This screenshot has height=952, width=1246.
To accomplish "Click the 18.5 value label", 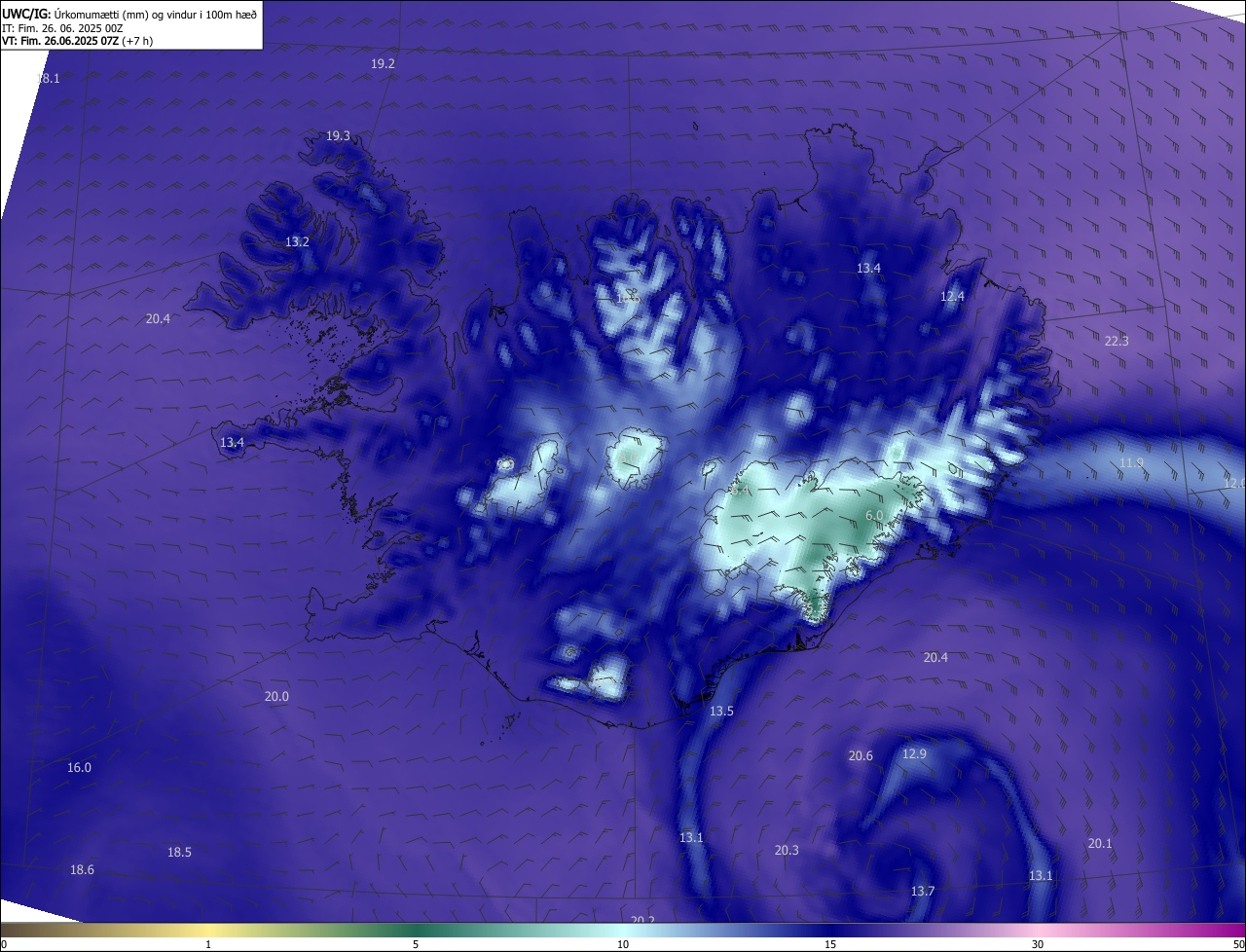I will click(x=179, y=853).
